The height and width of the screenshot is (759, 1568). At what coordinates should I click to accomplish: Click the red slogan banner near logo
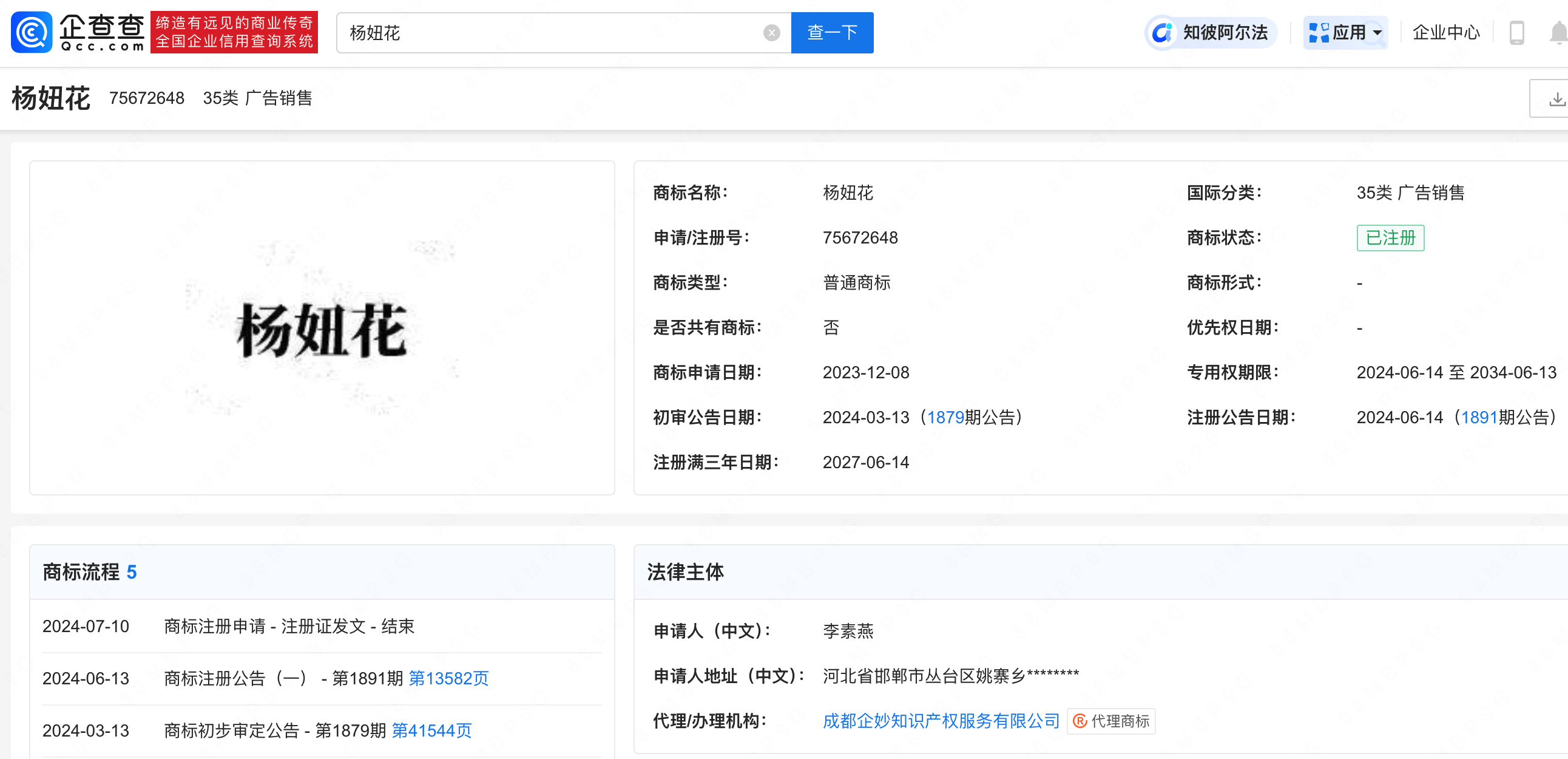click(234, 32)
